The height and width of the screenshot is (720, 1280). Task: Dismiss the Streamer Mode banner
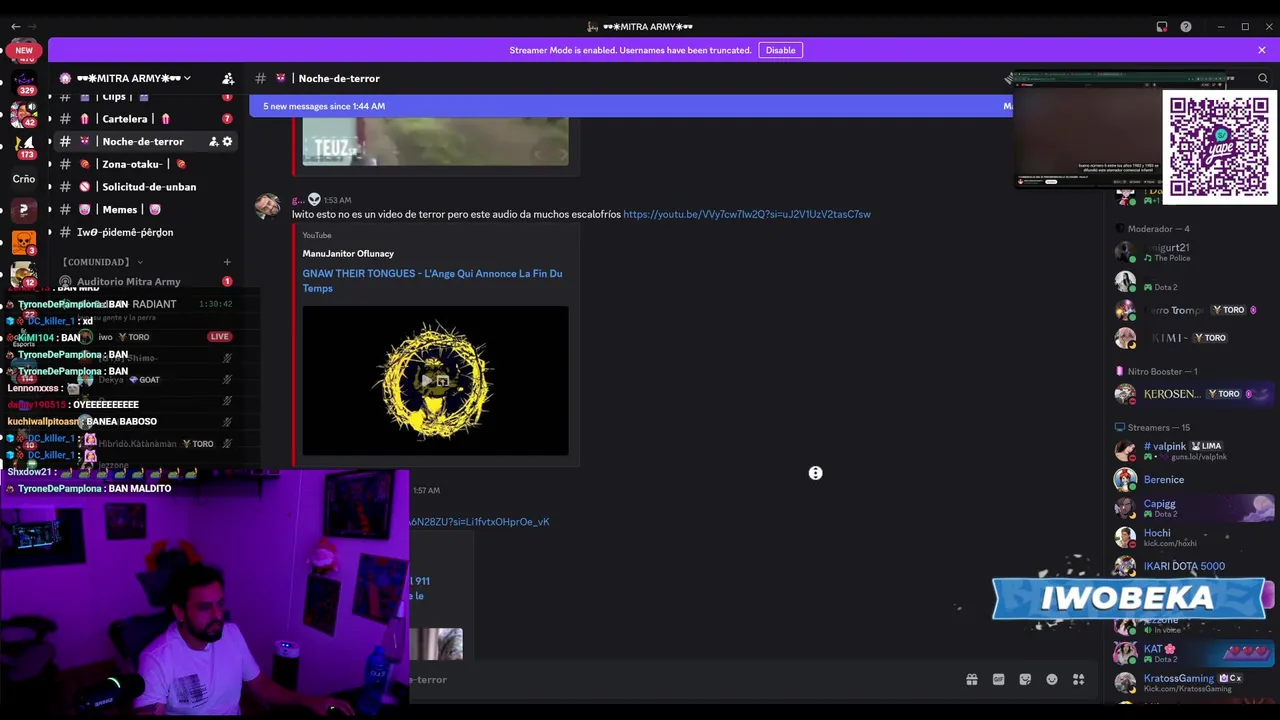tap(1262, 50)
